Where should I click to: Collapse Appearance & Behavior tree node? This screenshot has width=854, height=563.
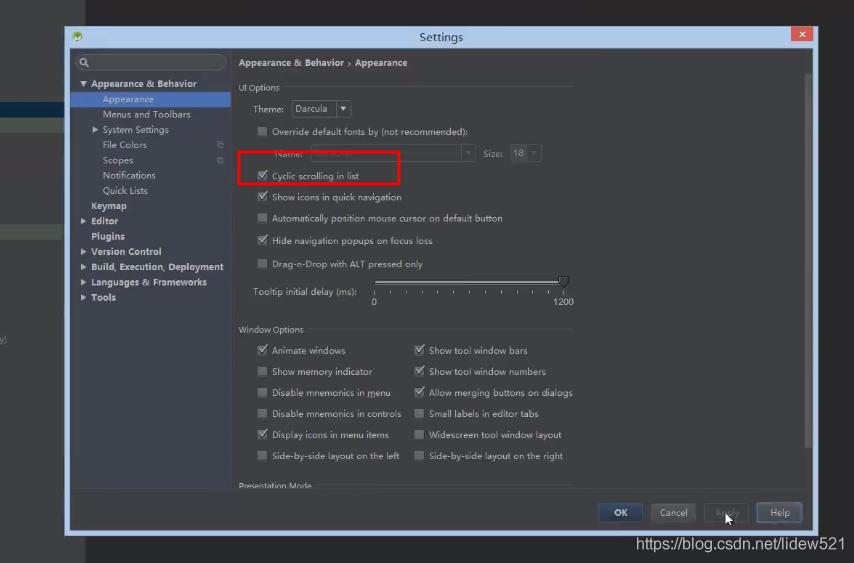pyautogui.click(x=83, y=84)
